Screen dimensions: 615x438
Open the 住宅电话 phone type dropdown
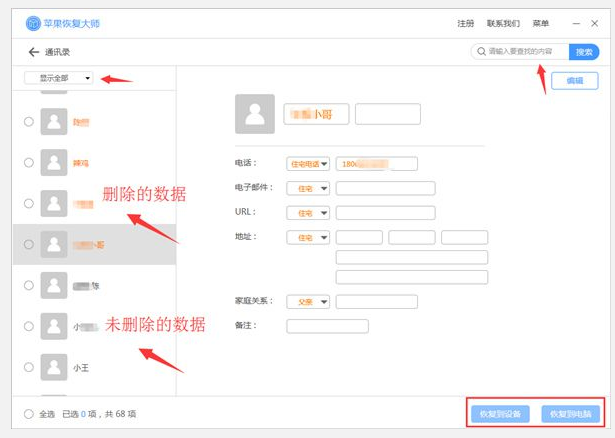308,164
